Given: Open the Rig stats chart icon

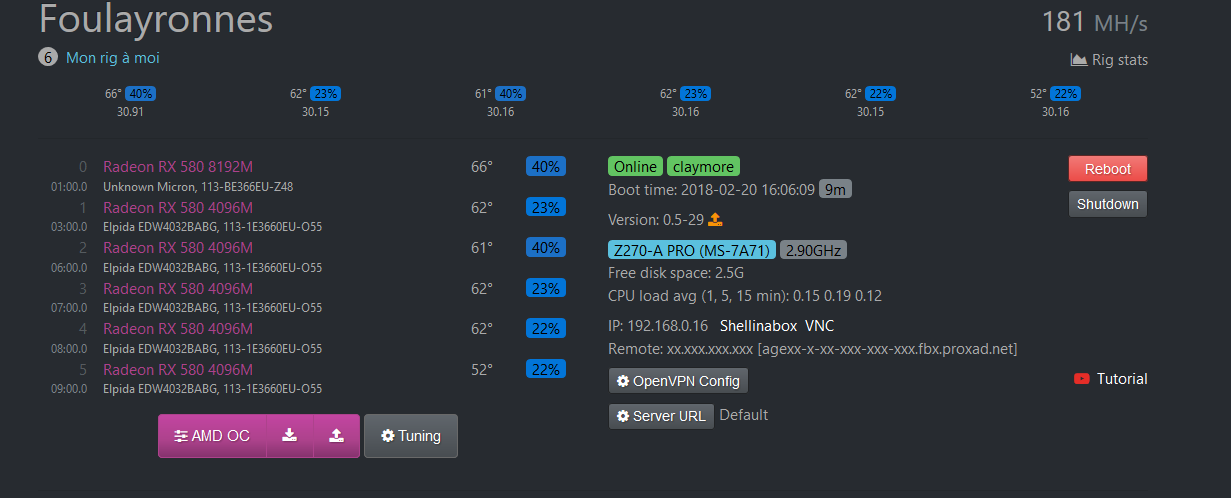Looking at the screenshot, I should (1078, 60).
